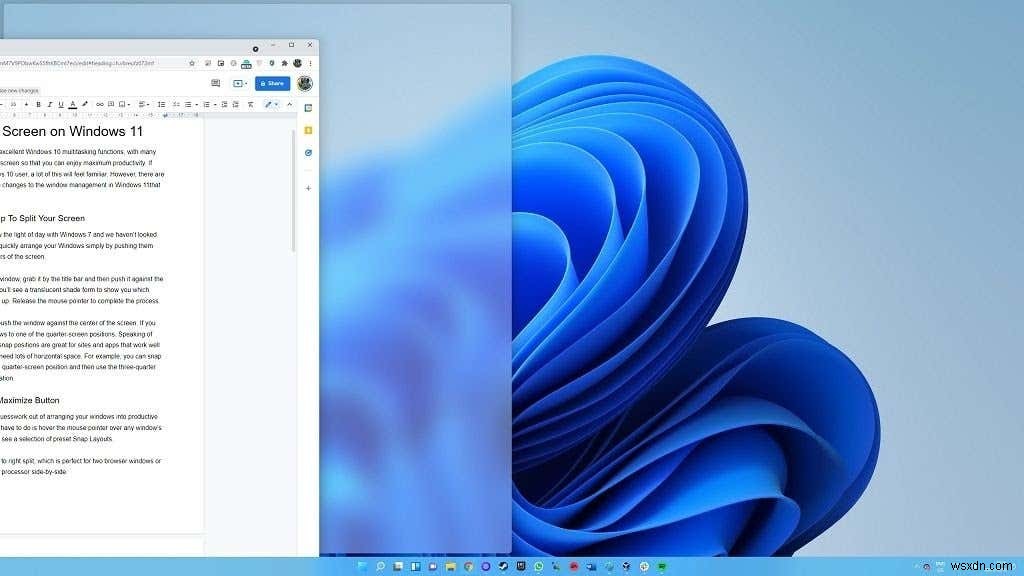Open Google Keep in the side panel

[x=308, y=130]
